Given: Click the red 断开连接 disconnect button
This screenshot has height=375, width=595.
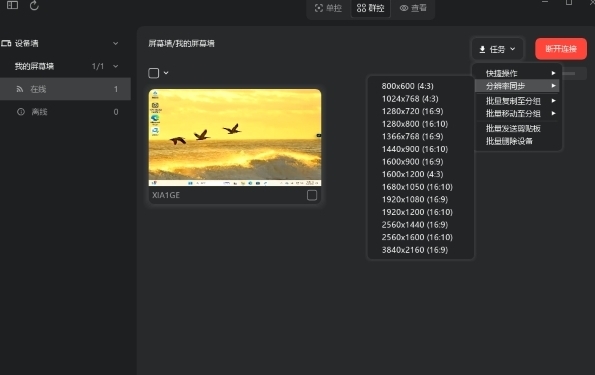Looking at the screenshot, I should 561,49.
